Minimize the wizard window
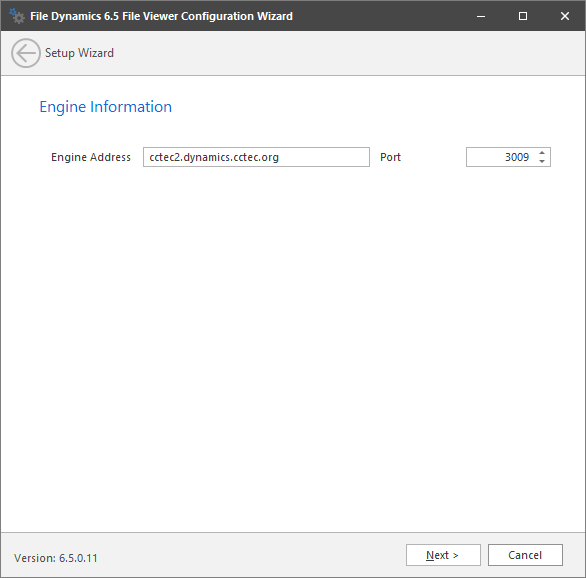Viewport: 586px width, 578px height. (x=481, y=16)
